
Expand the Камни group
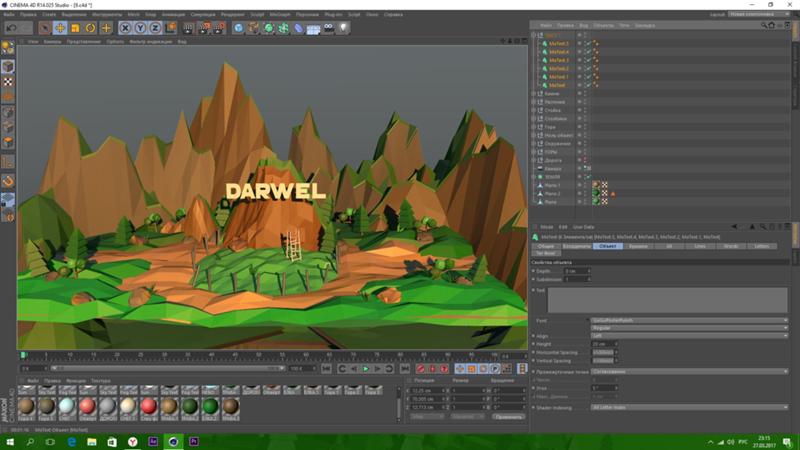click(534, 94)
